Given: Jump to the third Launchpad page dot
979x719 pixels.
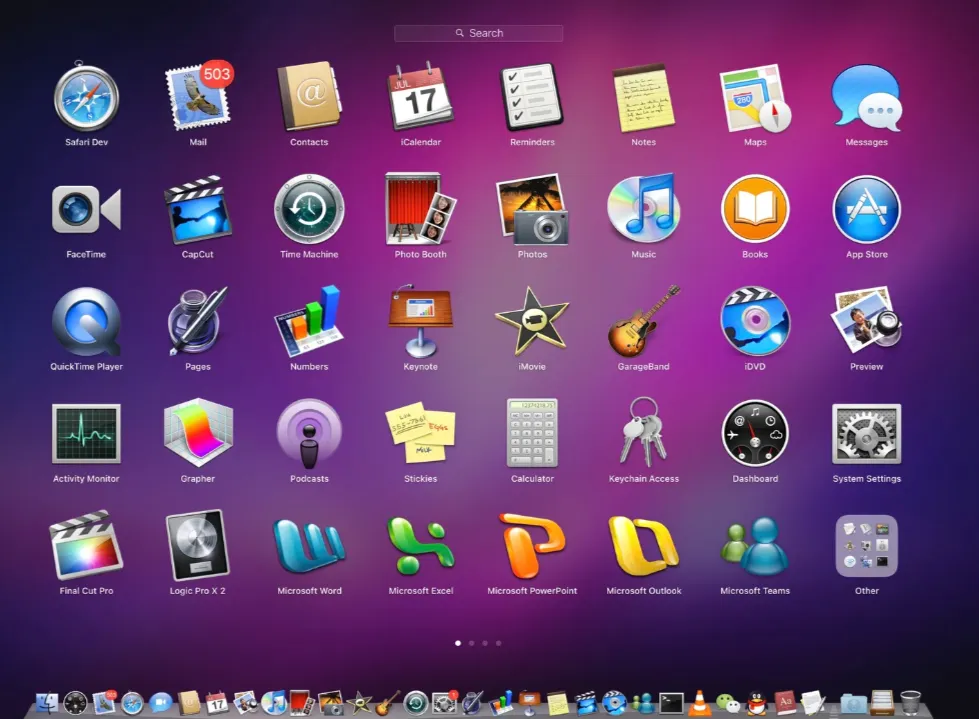Looking at the screenshot, I should tap(485, 643).
